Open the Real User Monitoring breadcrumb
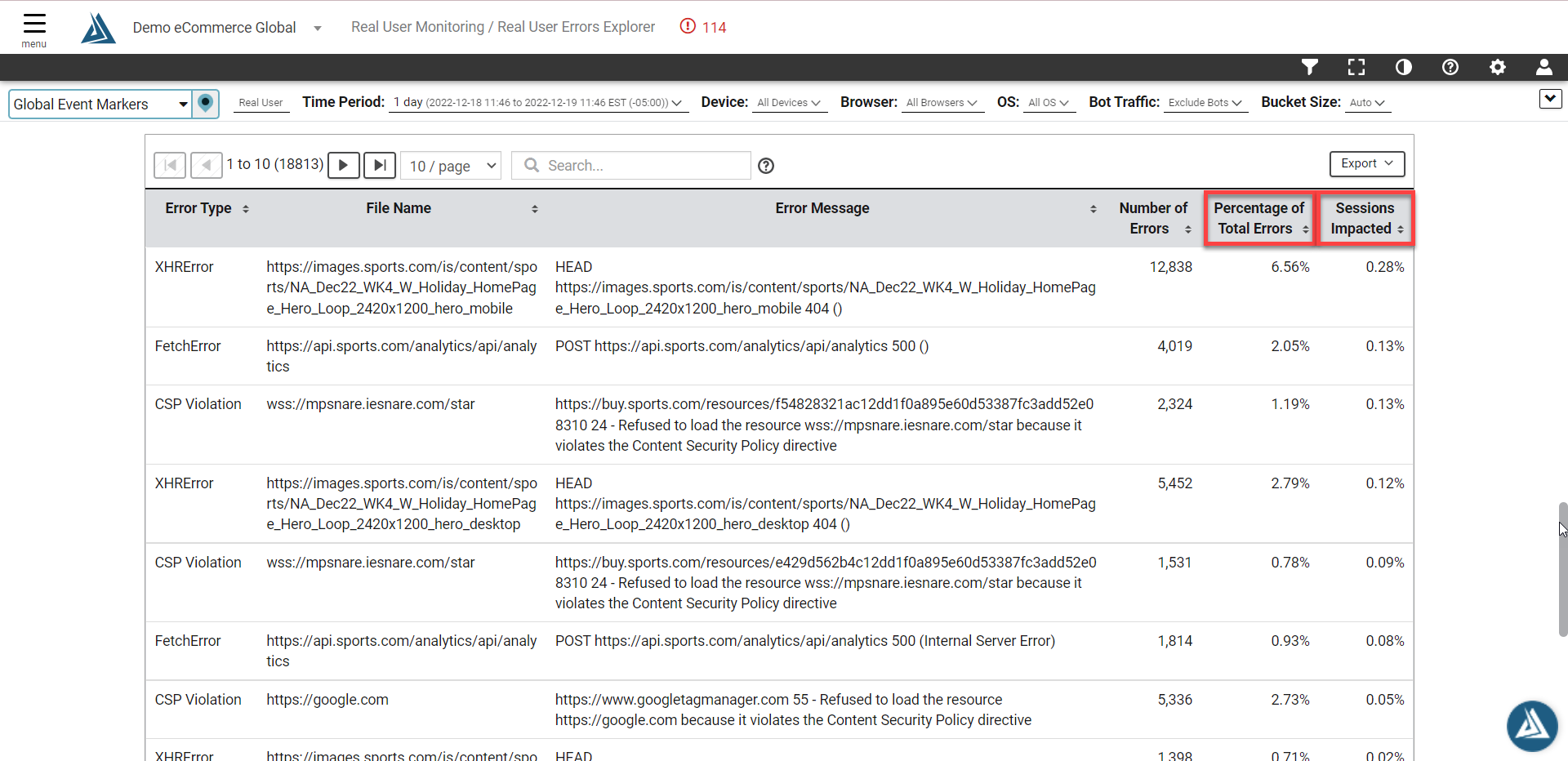Image resolution: width=1568 pixels, height=761 pixels. pos(417,27)
